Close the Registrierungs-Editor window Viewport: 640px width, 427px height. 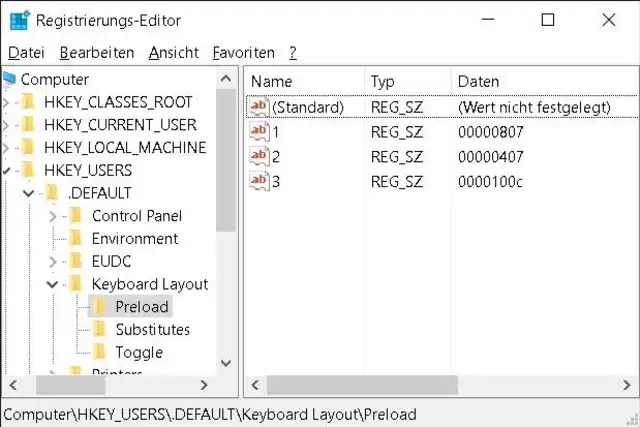pos(609,20)
